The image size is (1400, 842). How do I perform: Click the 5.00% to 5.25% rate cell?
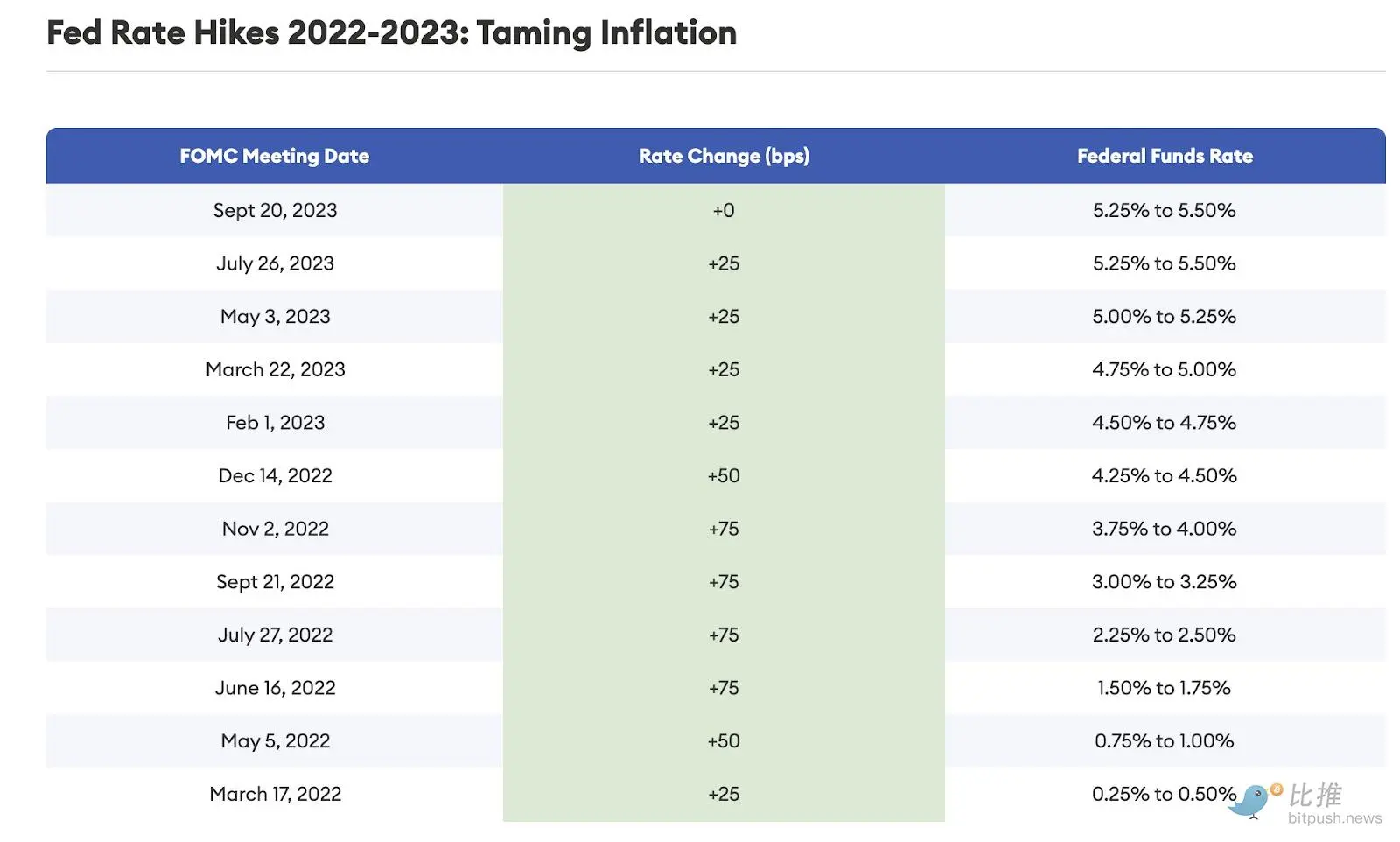[1164, 317]
